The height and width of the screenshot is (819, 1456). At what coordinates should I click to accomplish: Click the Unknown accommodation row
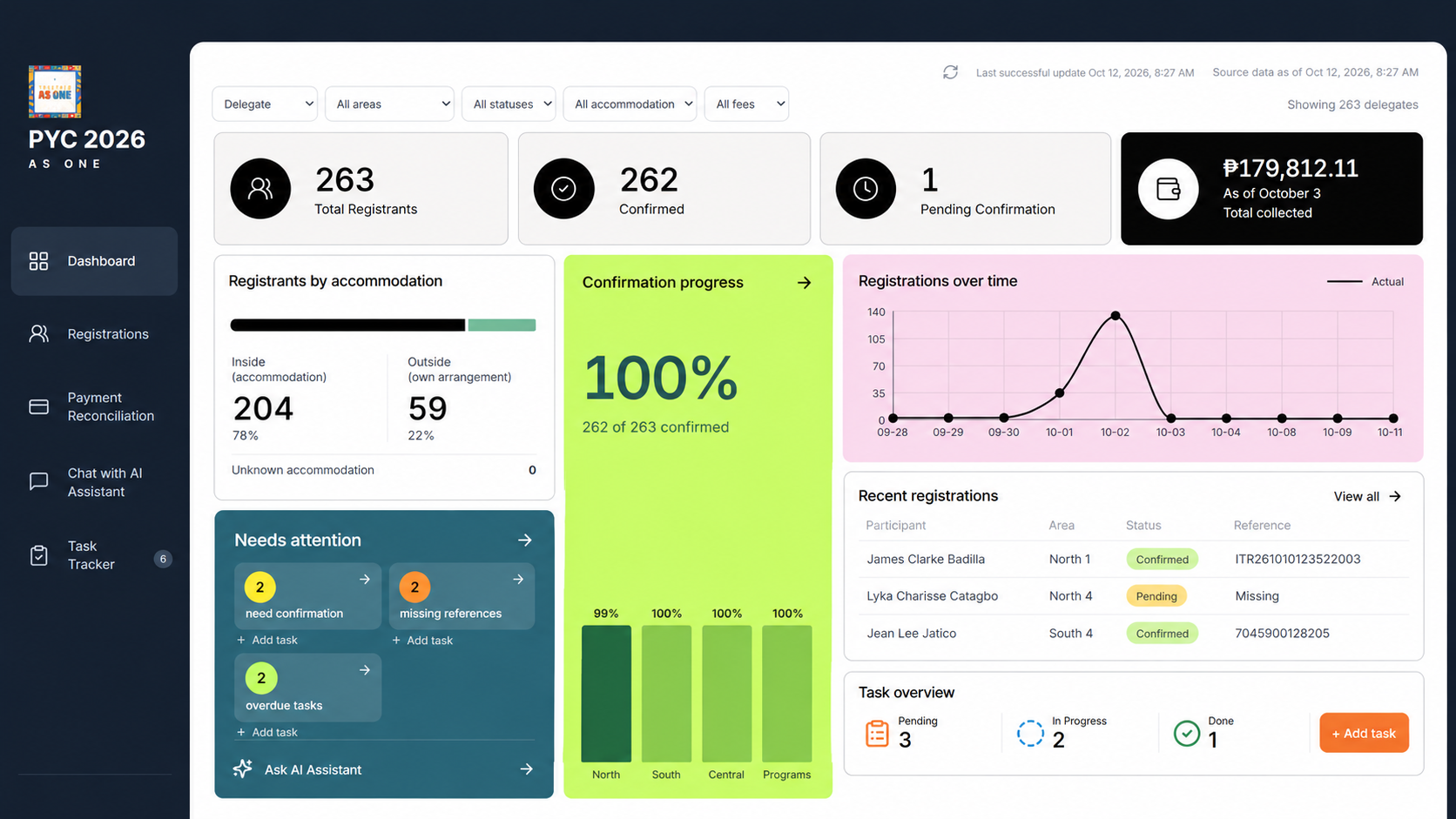pyautogui.click(x=384, y=470)
